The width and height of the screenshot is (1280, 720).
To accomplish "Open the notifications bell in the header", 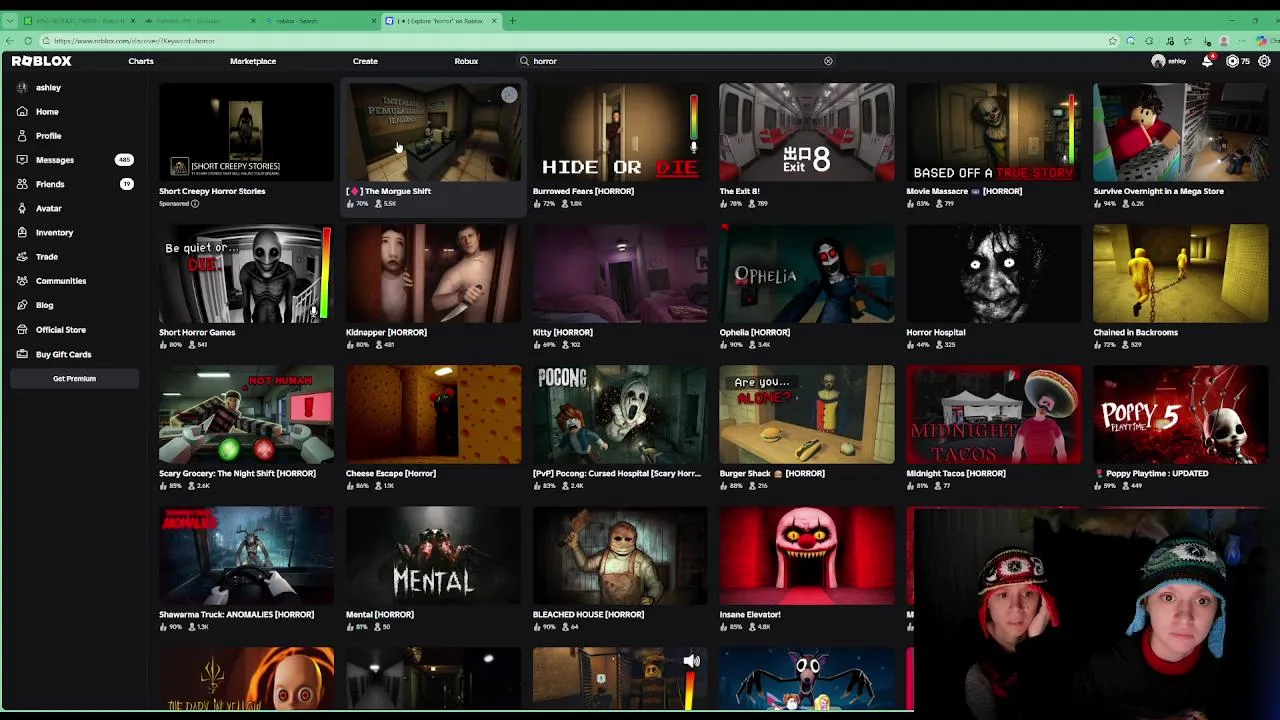I will click(1208, 61).
